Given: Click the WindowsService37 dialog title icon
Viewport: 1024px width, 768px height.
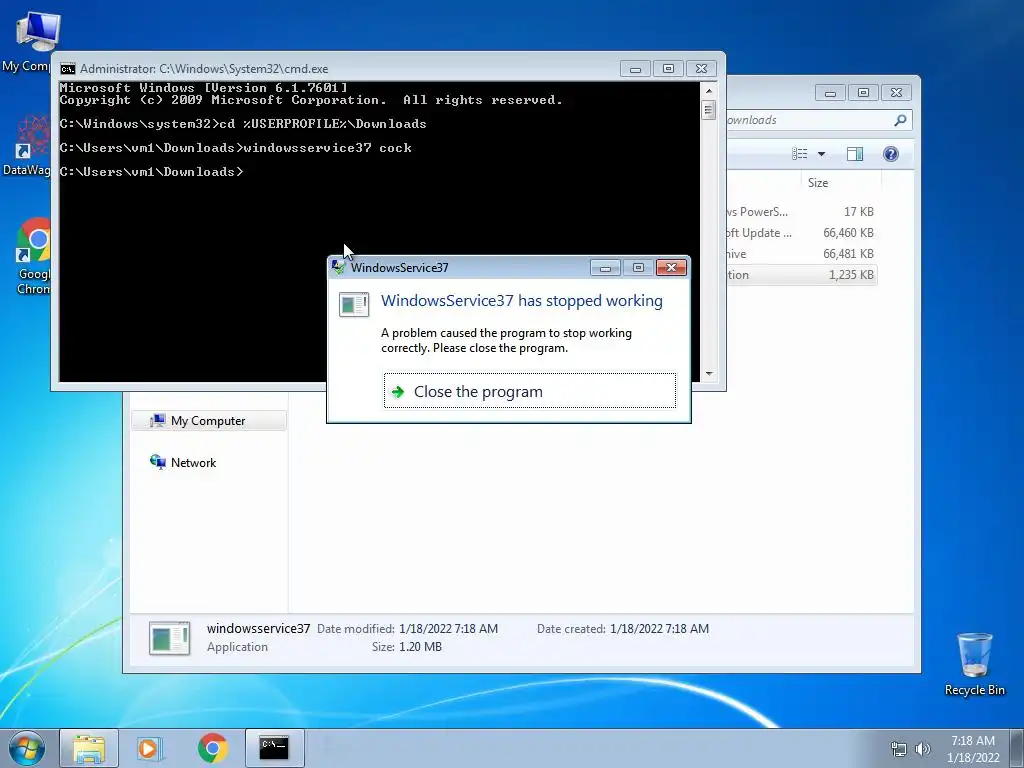Looking at the screenshot, I should [338, 267].
